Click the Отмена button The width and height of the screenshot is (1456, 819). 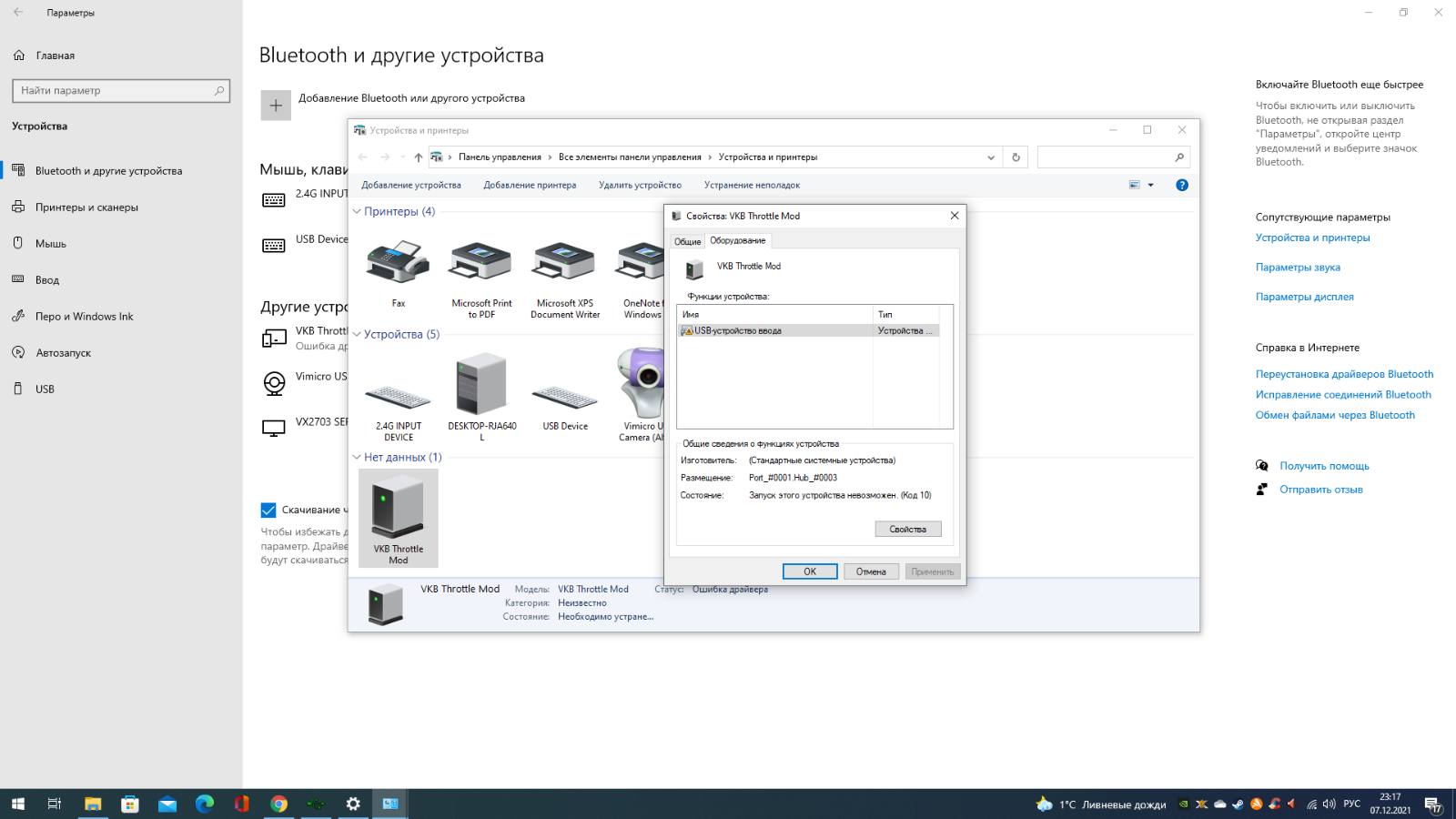[871, 571]
